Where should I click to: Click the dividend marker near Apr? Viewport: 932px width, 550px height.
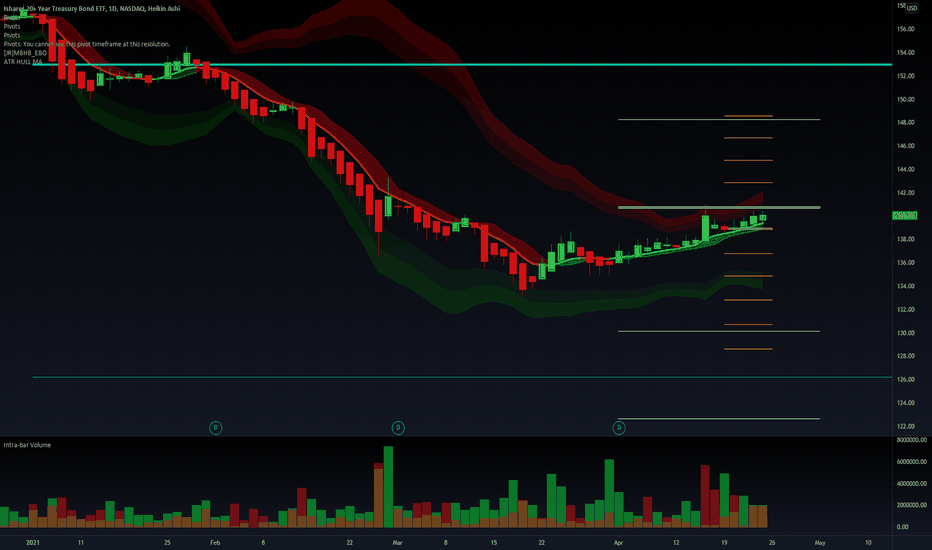click(x=619, y=428)
